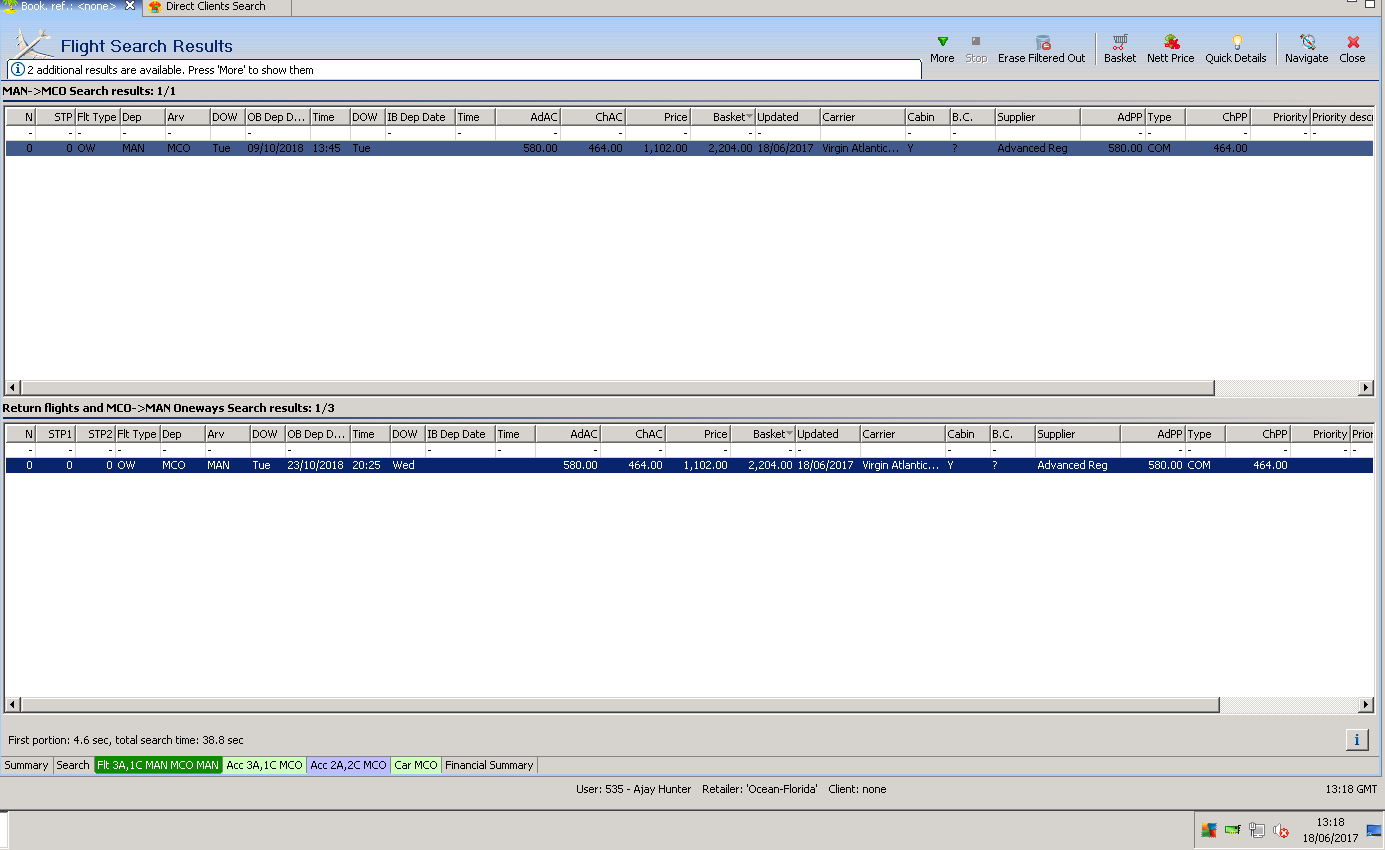Click the More toolbar icon

[x=942, y=42]
